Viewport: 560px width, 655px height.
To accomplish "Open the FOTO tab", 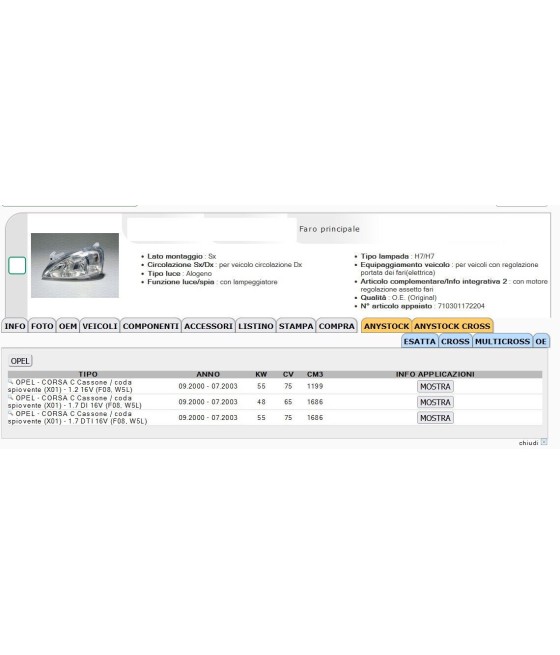I will point(42,326).
